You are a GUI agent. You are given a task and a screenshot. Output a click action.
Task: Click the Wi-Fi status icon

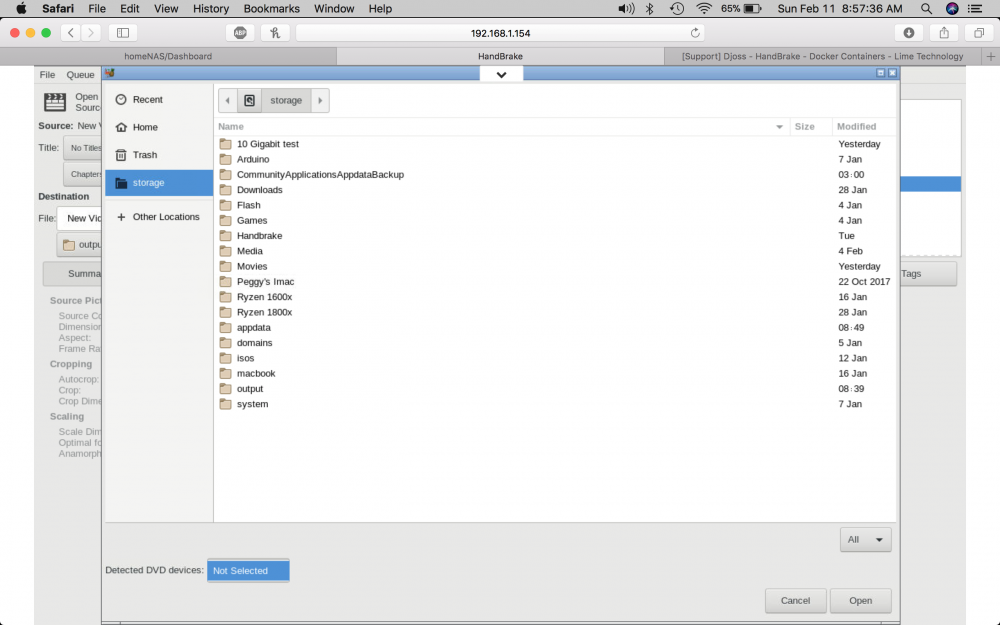(704, 8)
